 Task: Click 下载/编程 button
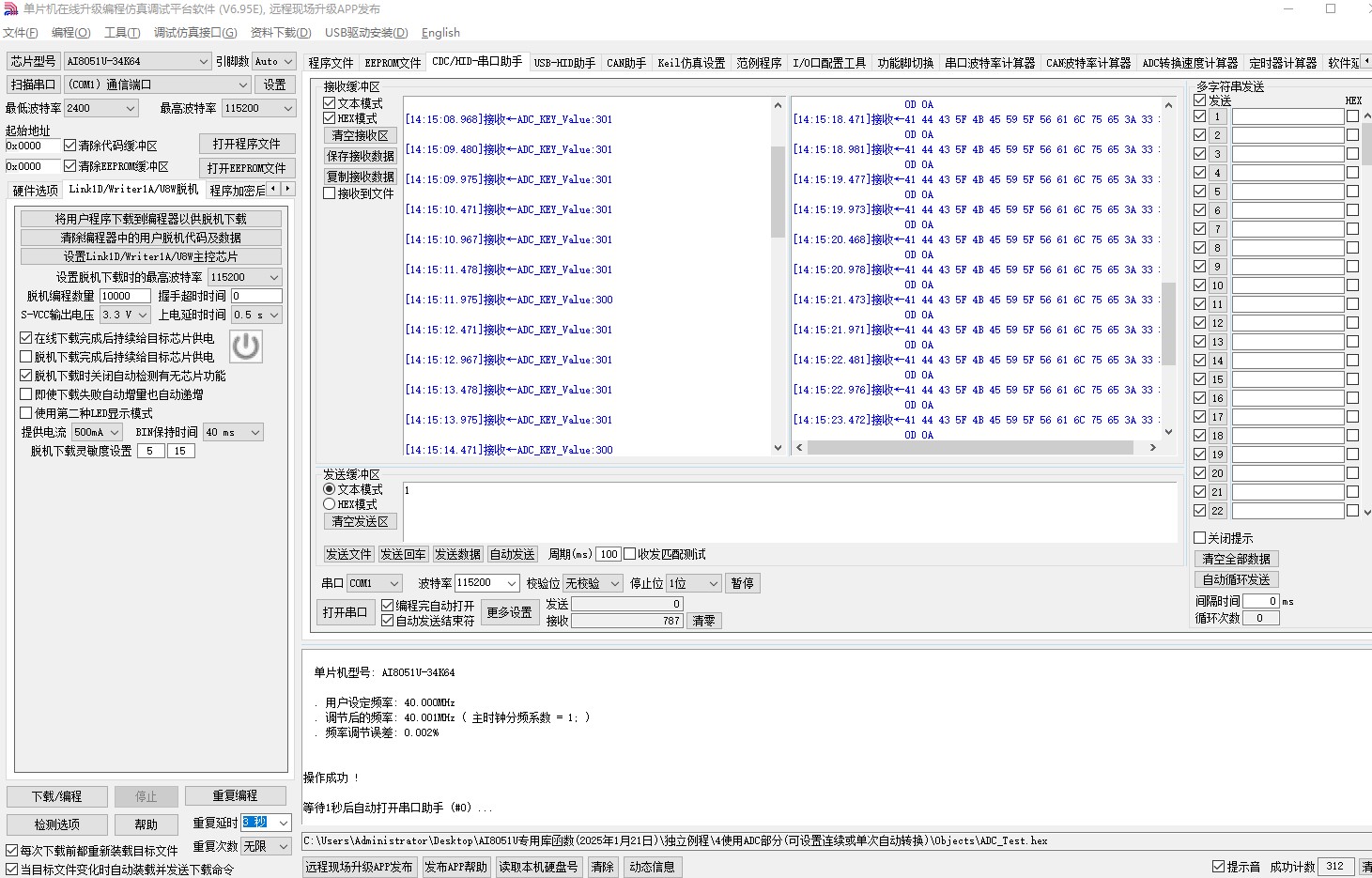click(57, 796)
